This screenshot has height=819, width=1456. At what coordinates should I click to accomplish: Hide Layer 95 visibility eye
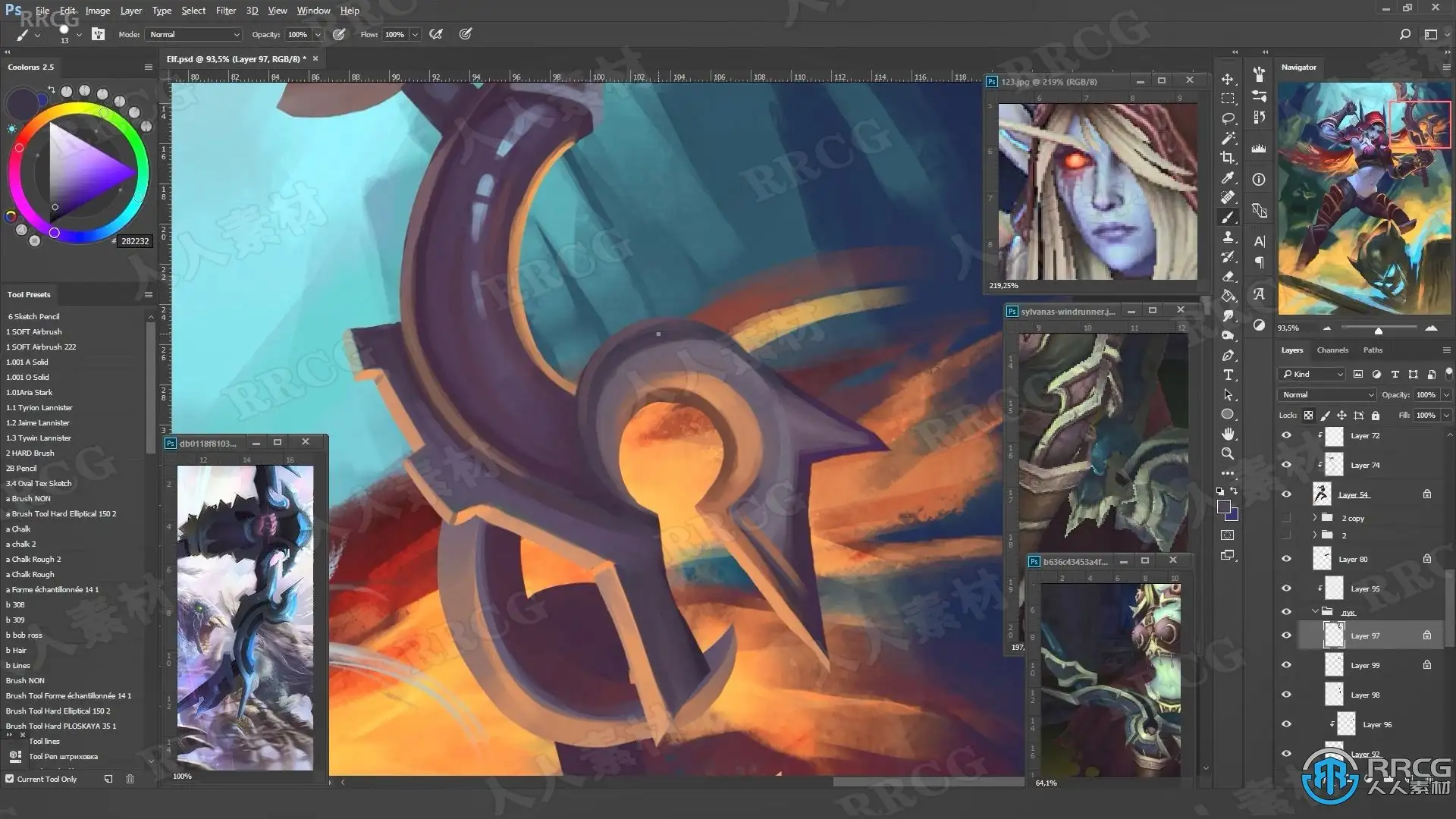pyautogui.click(x=1286, y=589)
